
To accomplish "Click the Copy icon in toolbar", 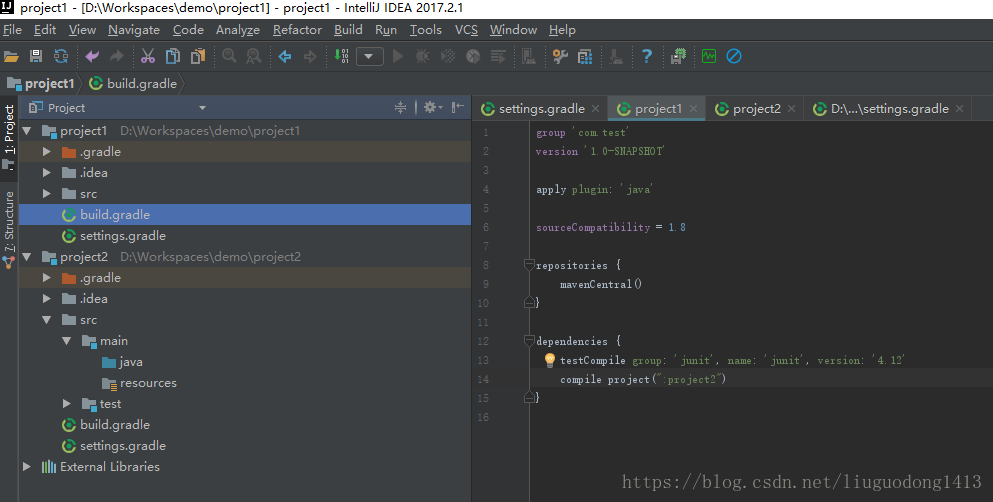I will (172, 56).
